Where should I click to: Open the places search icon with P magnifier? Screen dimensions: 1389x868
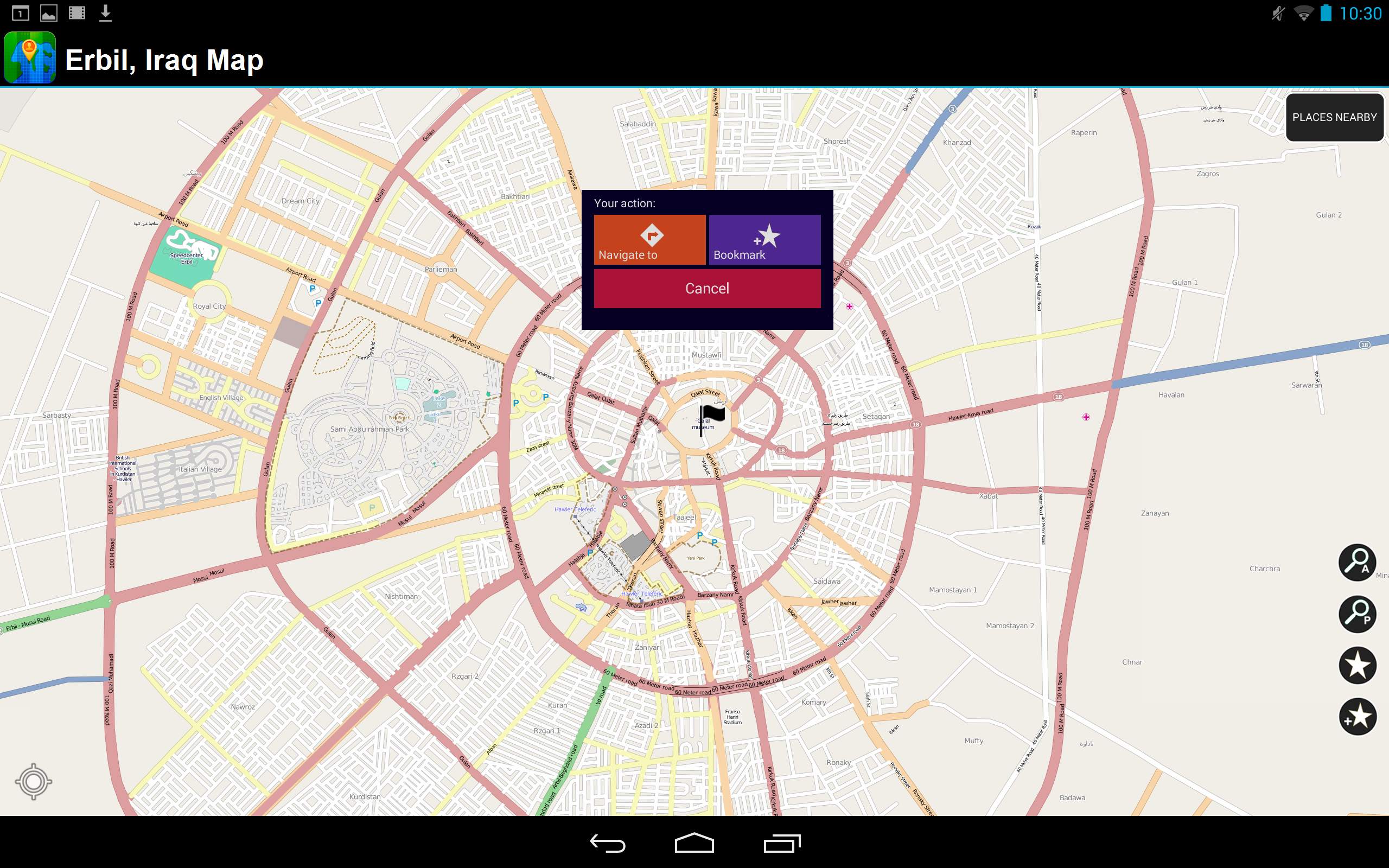coord(1358,614)
